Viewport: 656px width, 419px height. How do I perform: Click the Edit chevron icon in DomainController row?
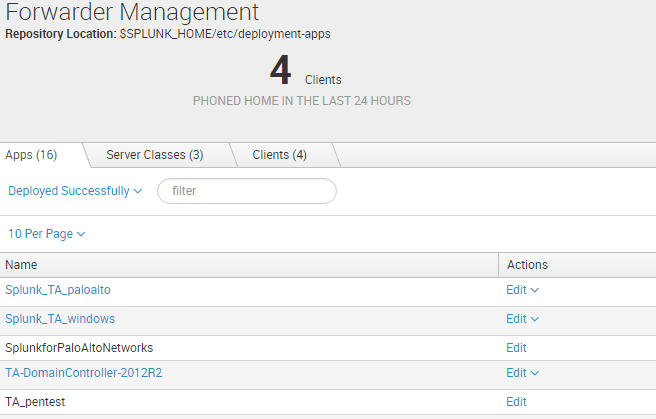[x=534, y=373]
